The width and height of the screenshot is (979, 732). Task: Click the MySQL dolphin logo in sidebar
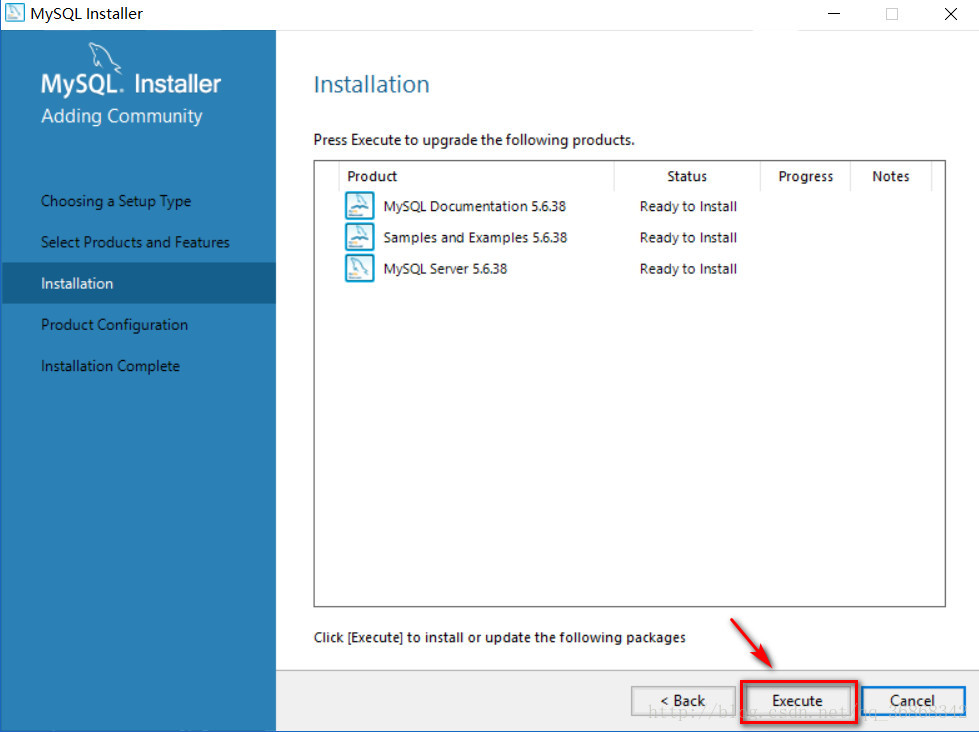point(104,58)
